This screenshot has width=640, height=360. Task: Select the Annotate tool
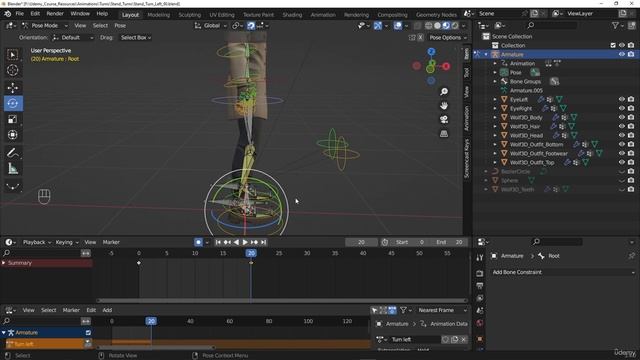[13, 153]
